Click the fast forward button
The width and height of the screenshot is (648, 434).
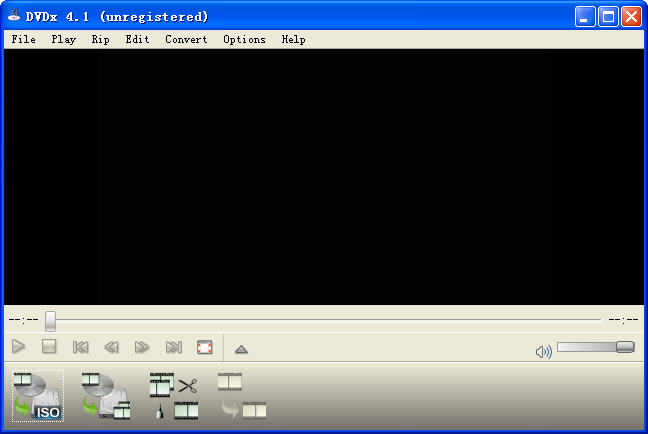coord(142,347)
